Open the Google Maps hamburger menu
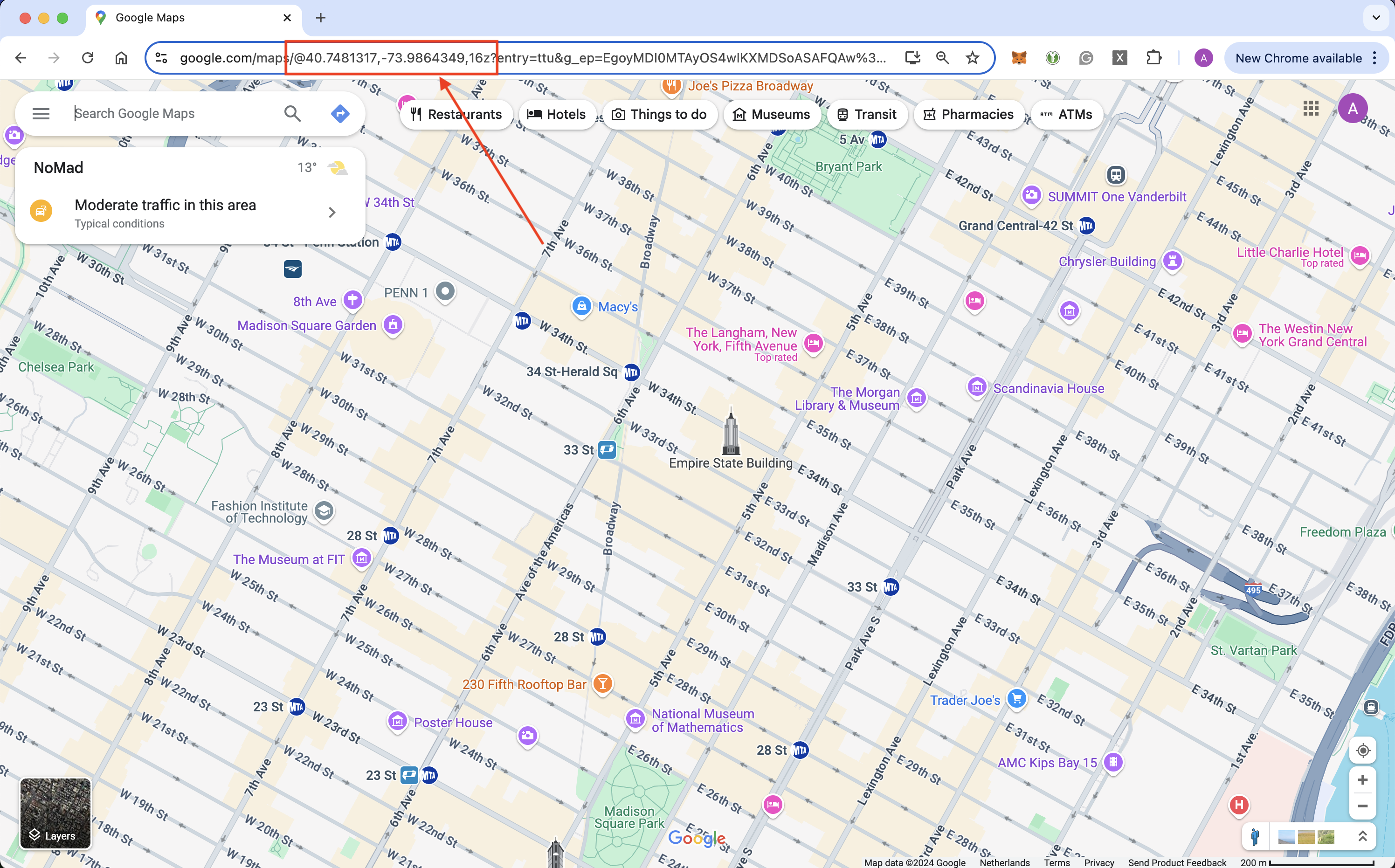 pyautogui.click(x=41, y=114)
